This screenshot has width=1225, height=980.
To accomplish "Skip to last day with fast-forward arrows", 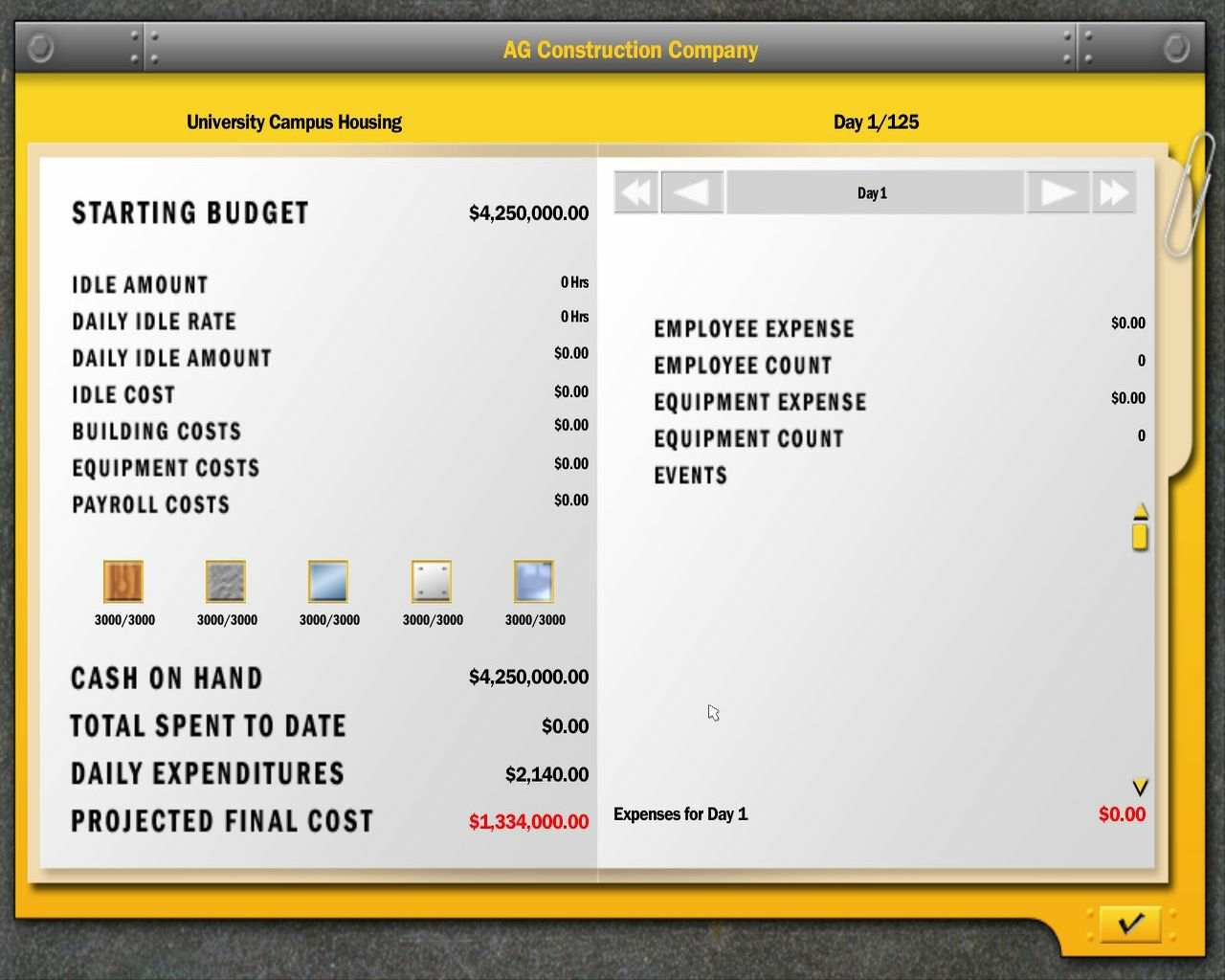I will (x=1113, y=192).
